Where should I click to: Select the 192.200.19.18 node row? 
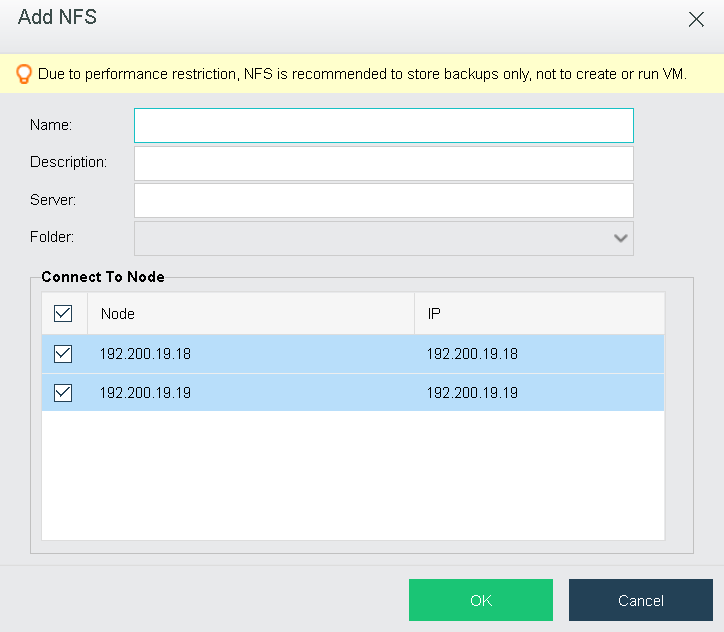pyautogui.click(x=353, y=354)
